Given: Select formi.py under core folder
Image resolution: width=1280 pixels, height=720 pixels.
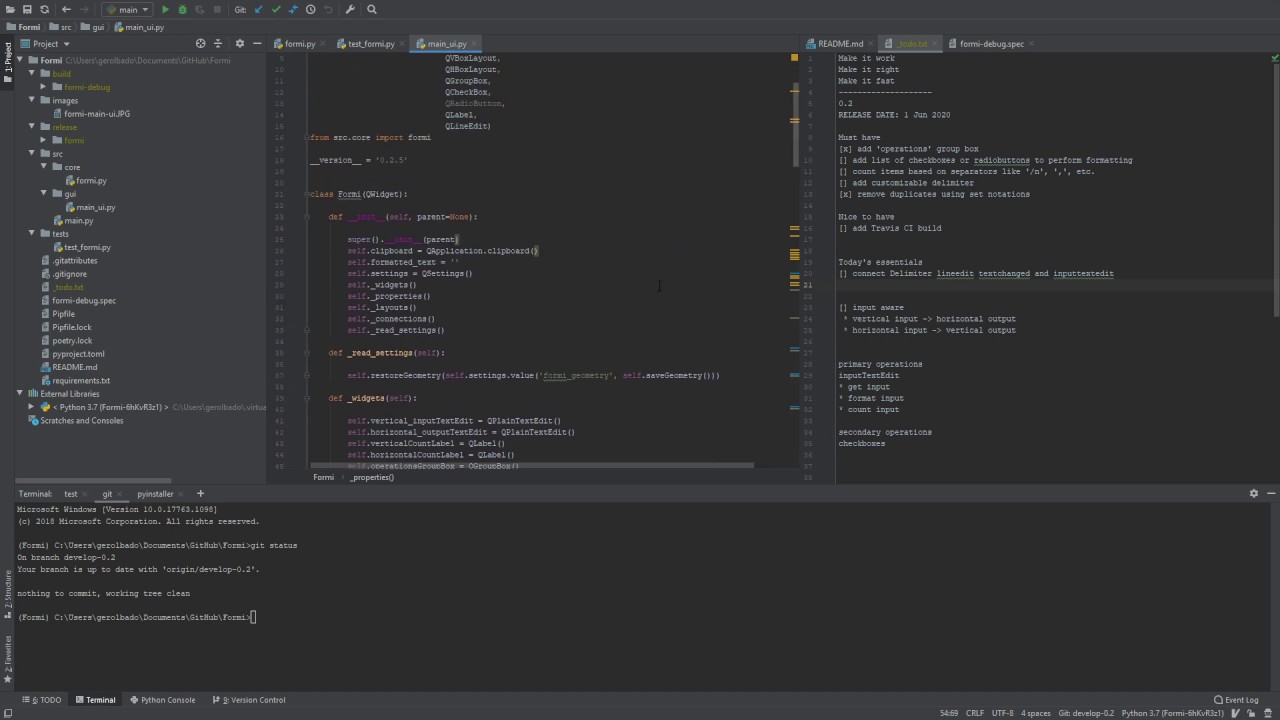Looking at the screenshot, I should click(x=90, y=181).
